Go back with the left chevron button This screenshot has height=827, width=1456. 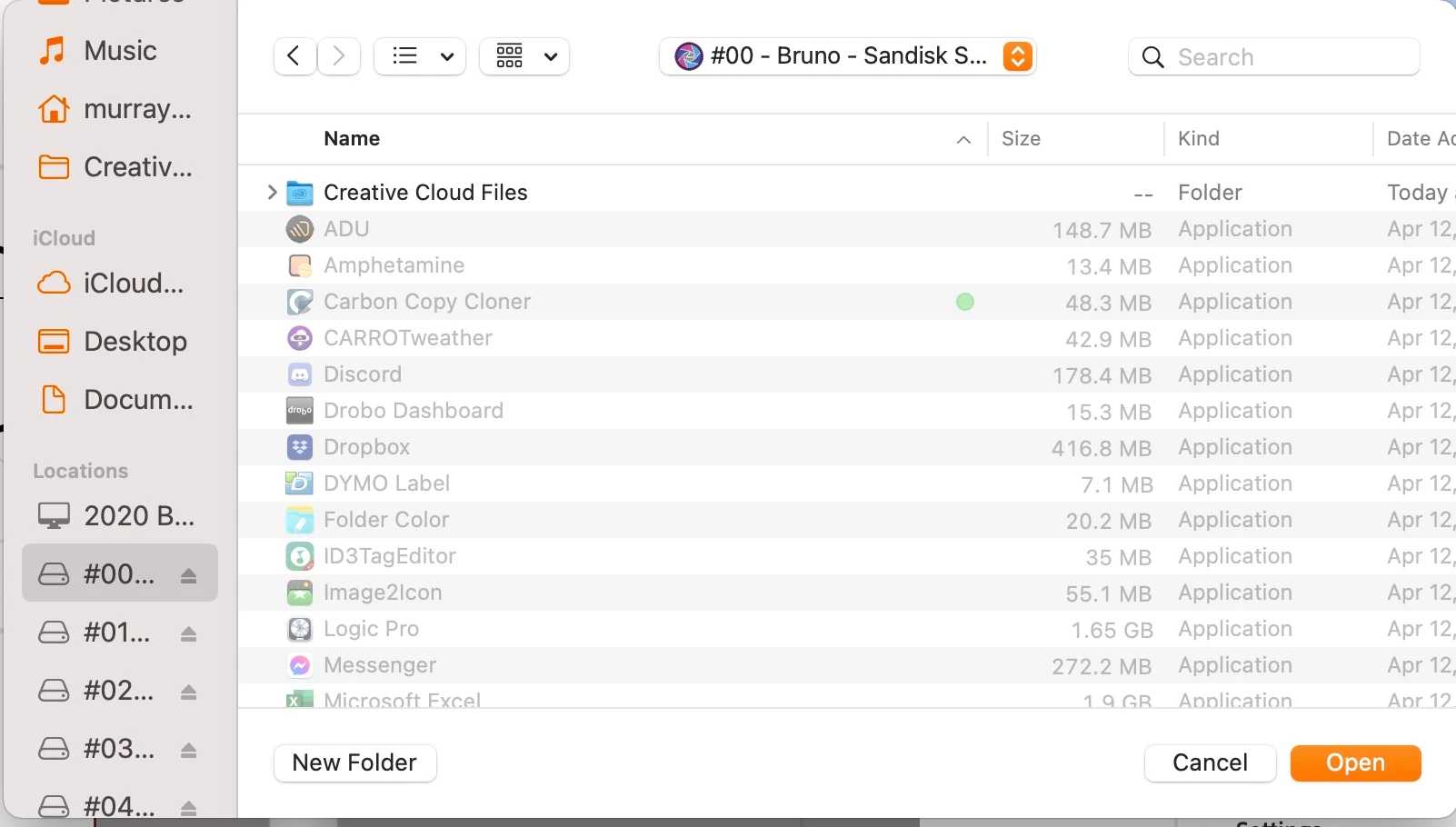294,56
